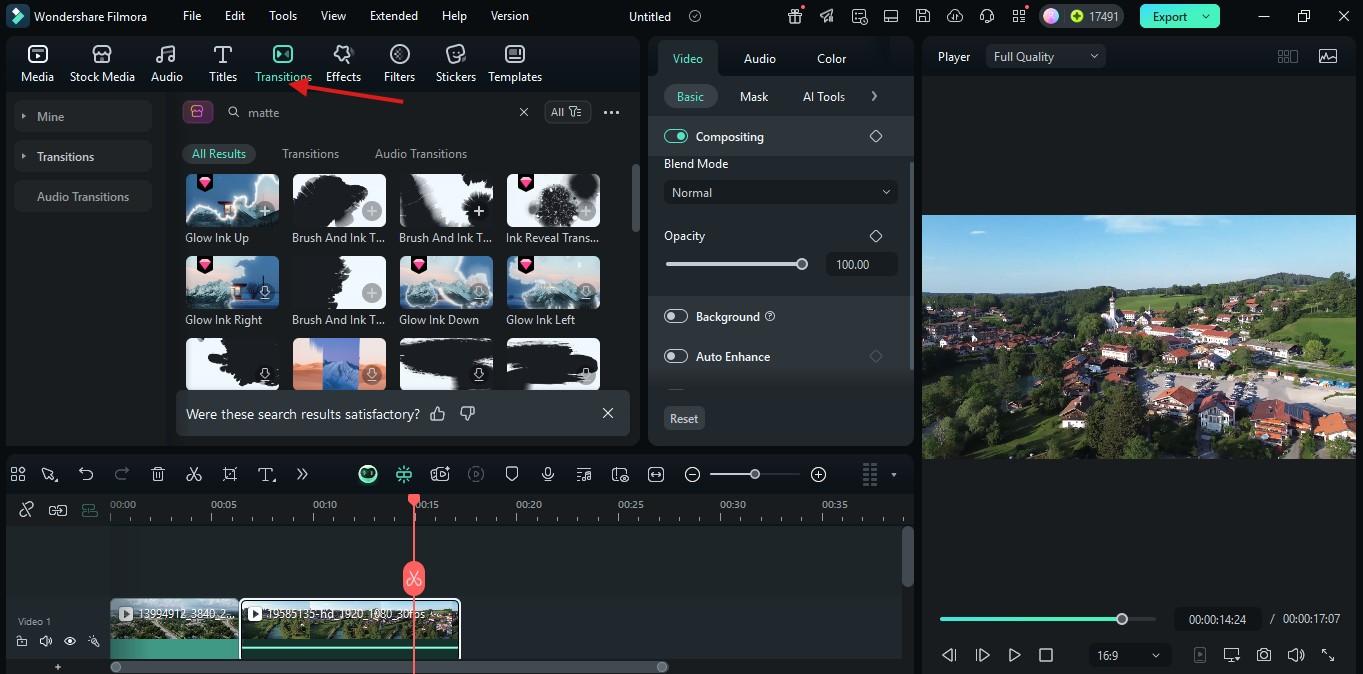Open the Extended menu
The image size is (1363, 674).
[394, 16]
